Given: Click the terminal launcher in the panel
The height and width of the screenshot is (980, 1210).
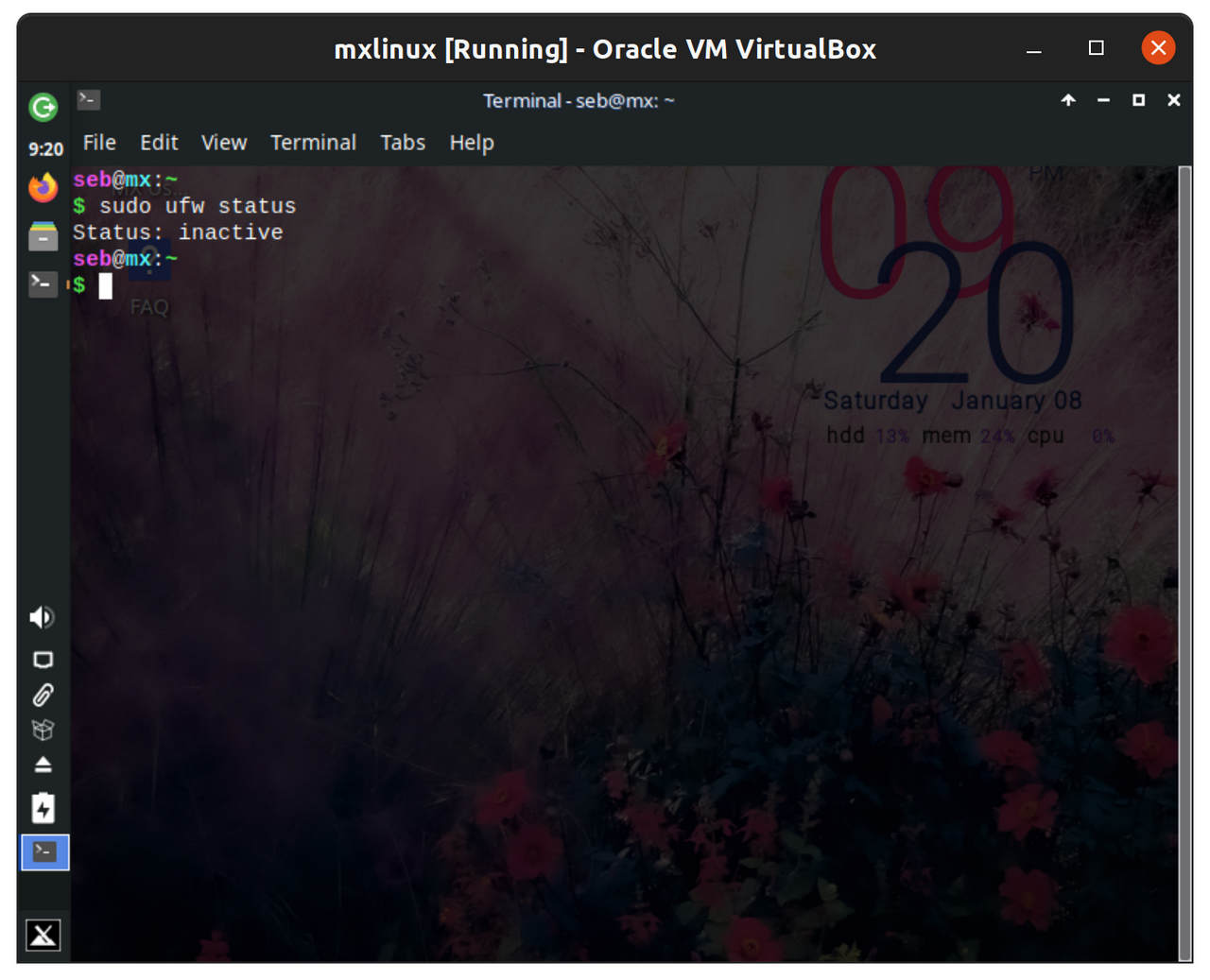Looking at the screenshot, I should pos(43,284).
